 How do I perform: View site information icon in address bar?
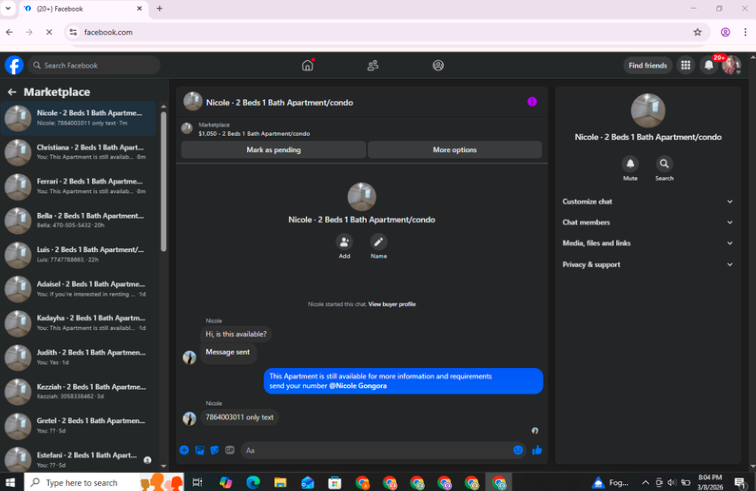click(x=73, y=32)
